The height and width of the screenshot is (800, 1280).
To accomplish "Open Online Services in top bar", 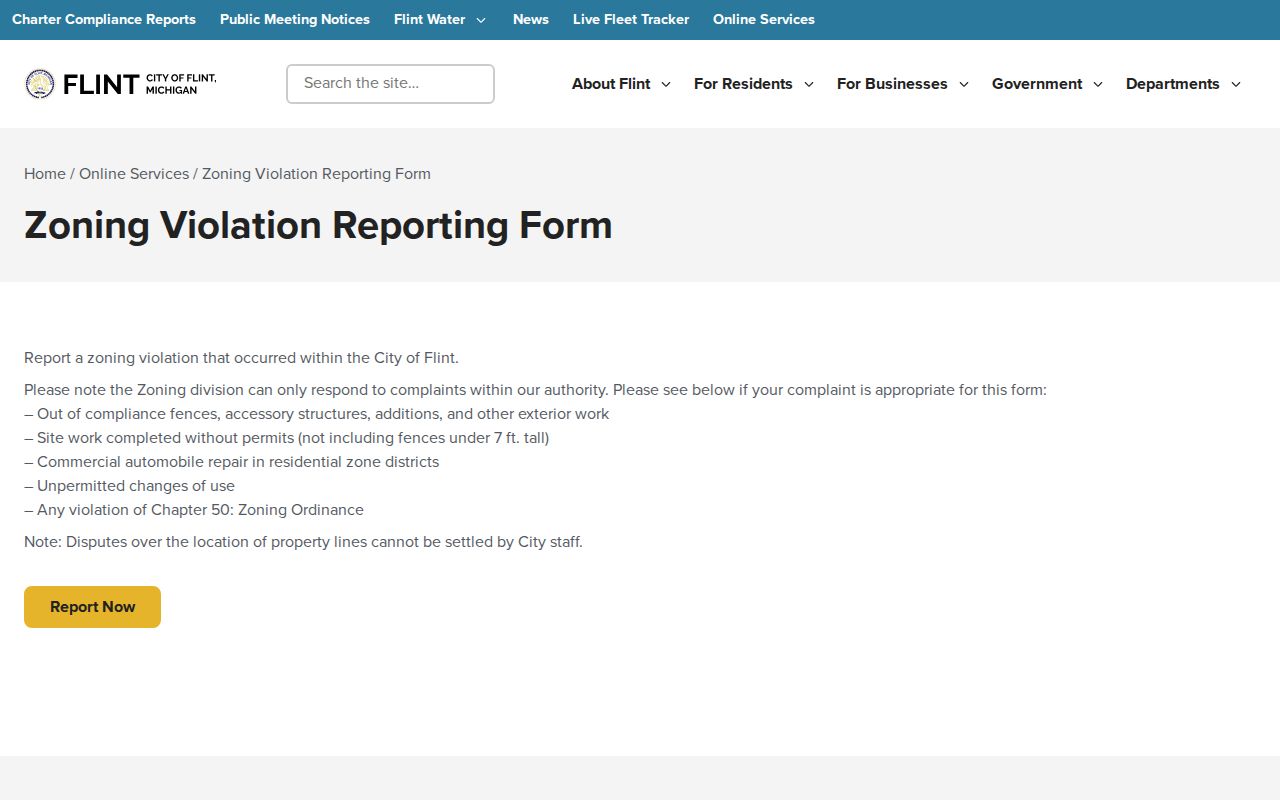I will [x=764, y=19].
